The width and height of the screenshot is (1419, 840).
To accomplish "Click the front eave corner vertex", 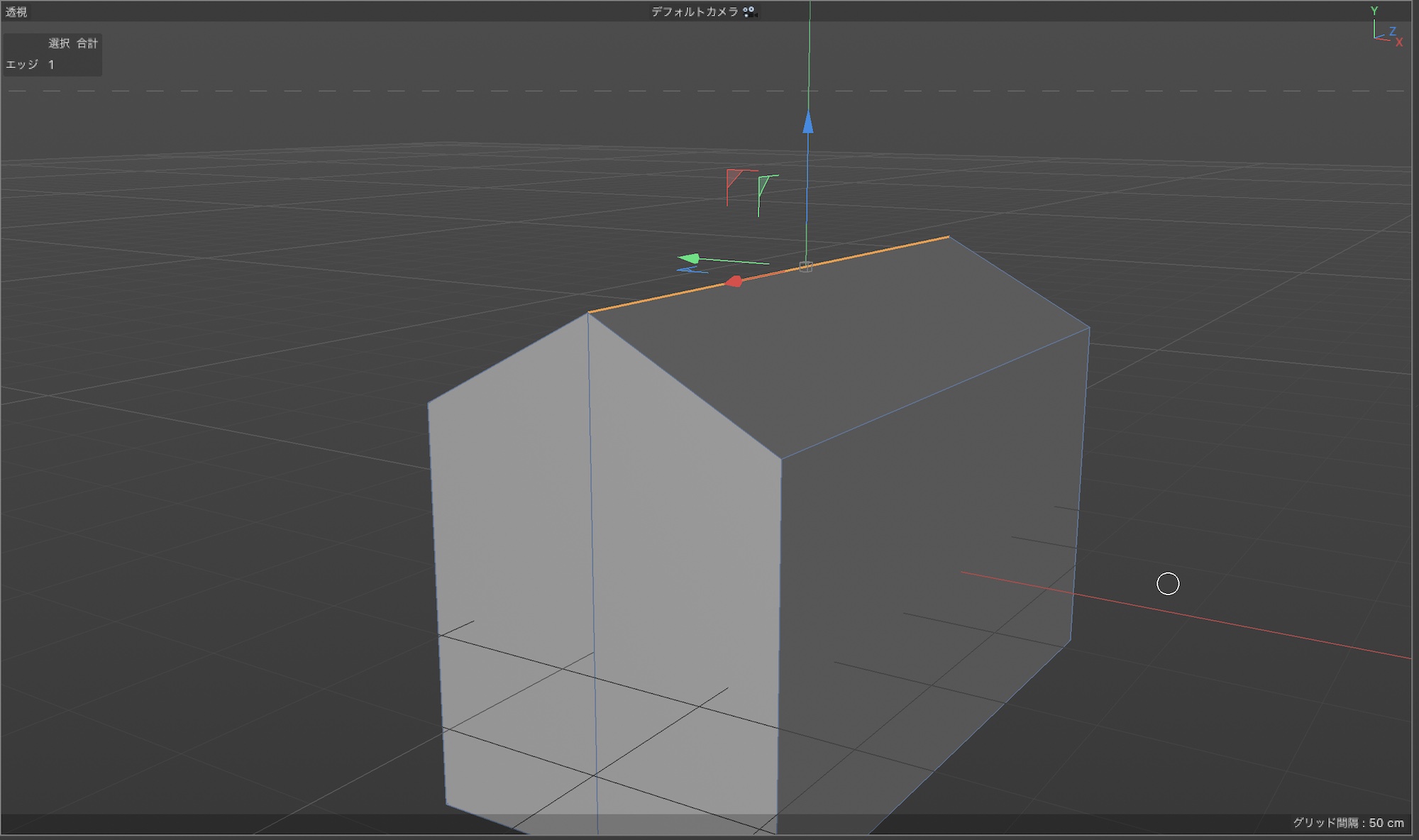I will tap(781, 459).
